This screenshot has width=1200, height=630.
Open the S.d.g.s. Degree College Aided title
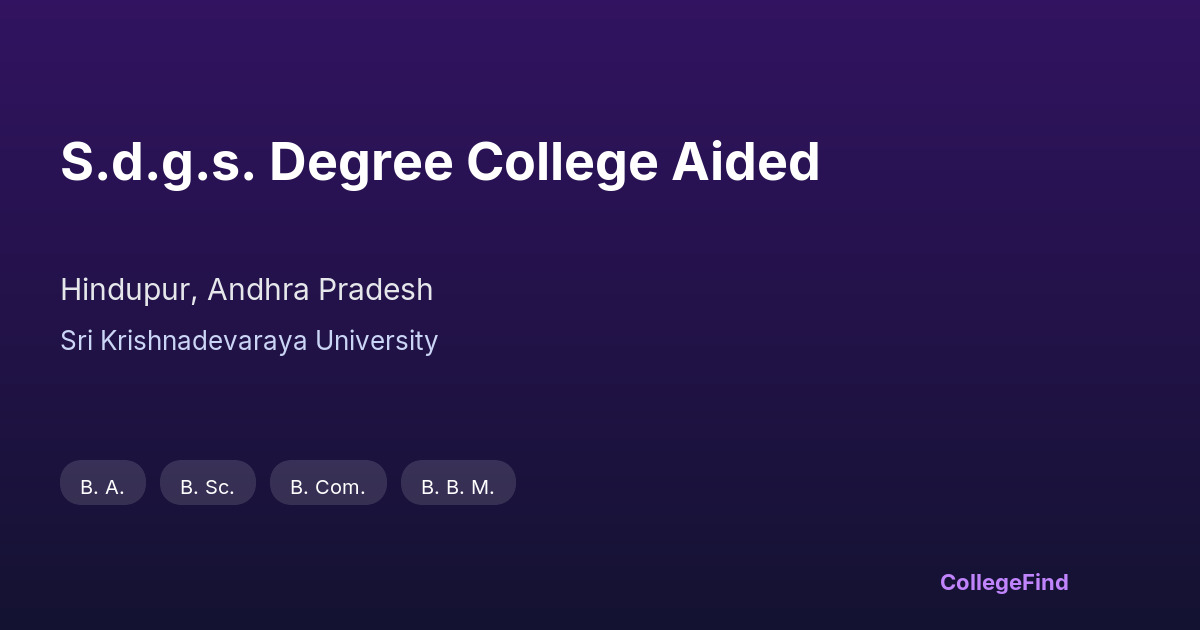point(440,162)
